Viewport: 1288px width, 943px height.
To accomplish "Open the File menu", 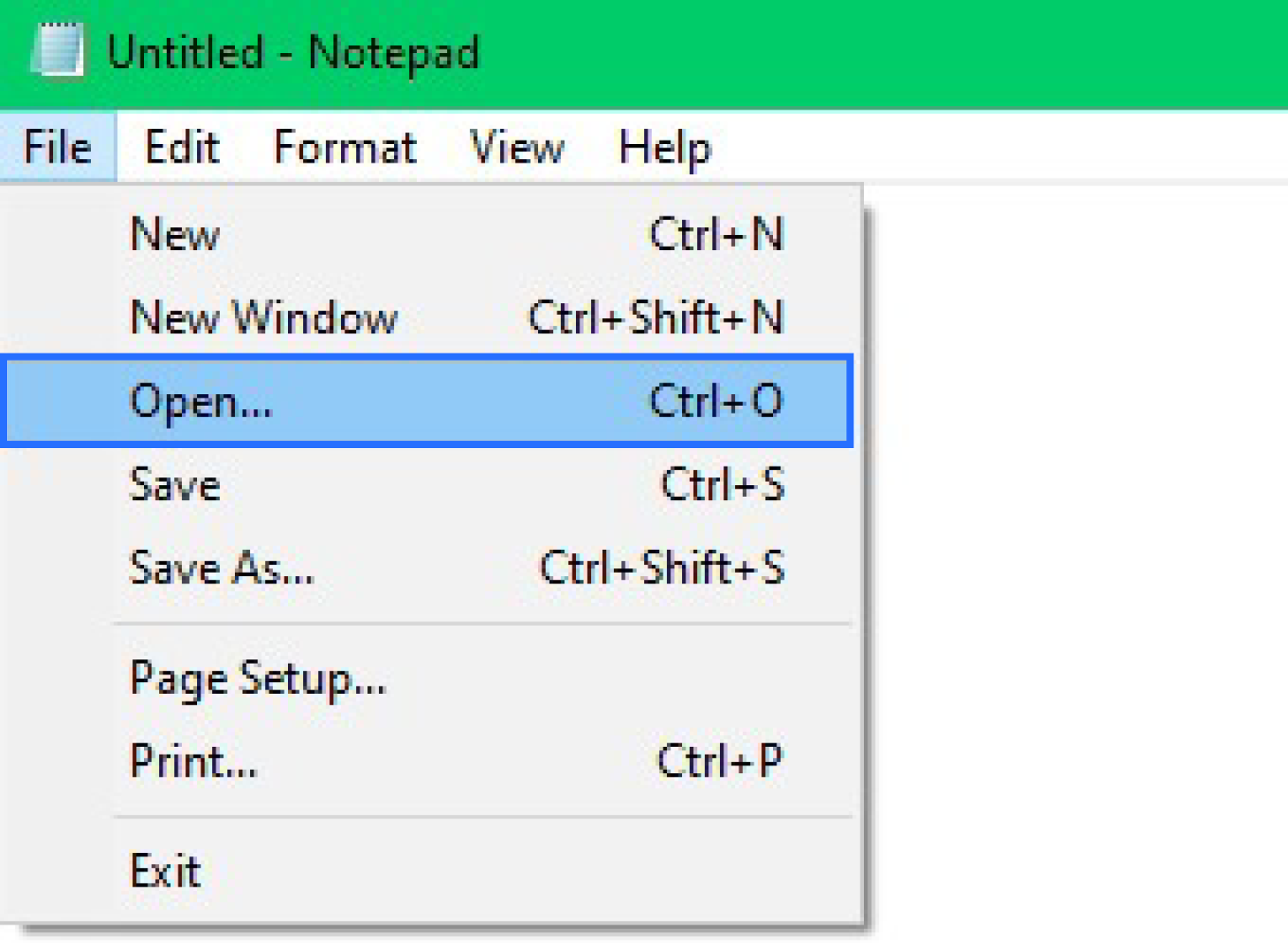I will (57, 147).
